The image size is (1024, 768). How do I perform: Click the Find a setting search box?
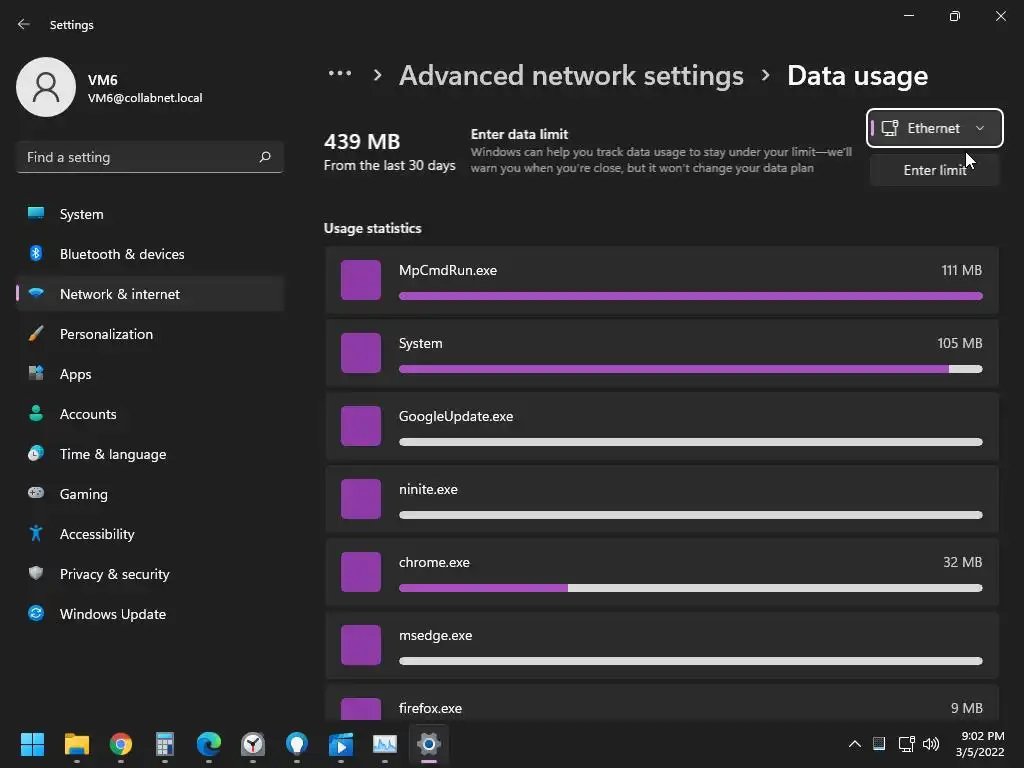point(138,157)
